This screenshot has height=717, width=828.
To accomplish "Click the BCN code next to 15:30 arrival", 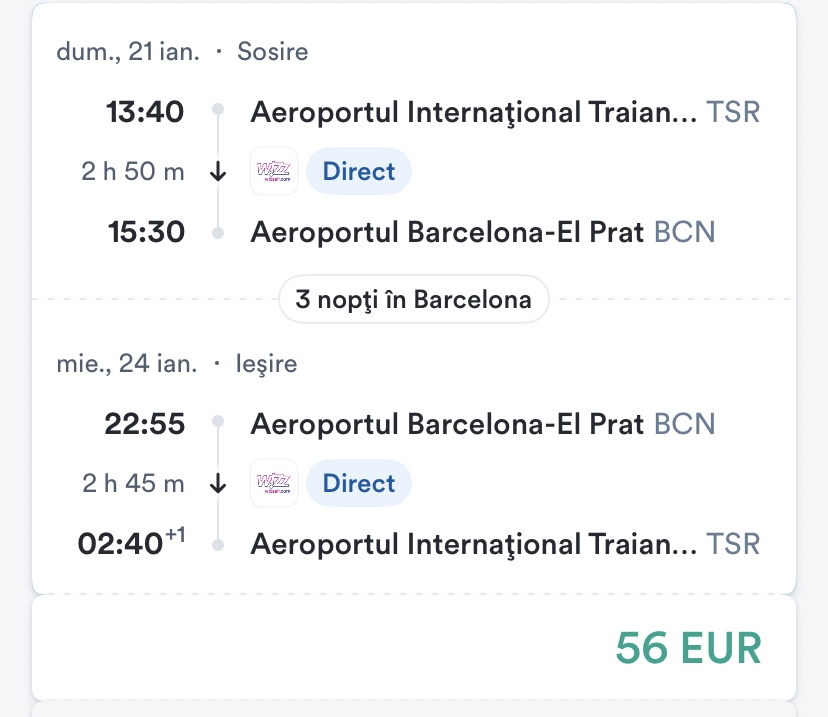I will click(685, 232).
